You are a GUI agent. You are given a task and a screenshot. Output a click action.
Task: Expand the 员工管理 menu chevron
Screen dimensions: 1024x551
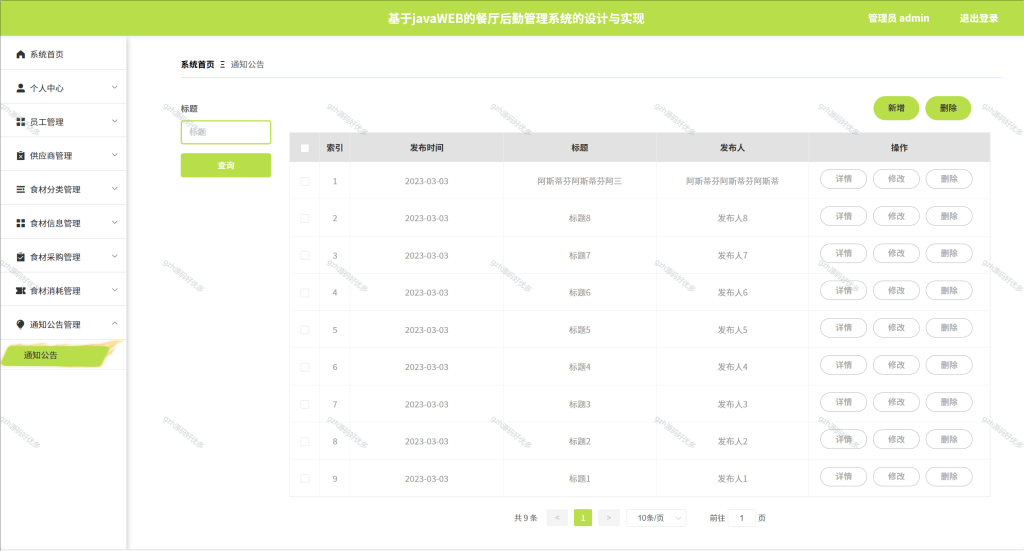pyautogui.click(x=114, y=121)
